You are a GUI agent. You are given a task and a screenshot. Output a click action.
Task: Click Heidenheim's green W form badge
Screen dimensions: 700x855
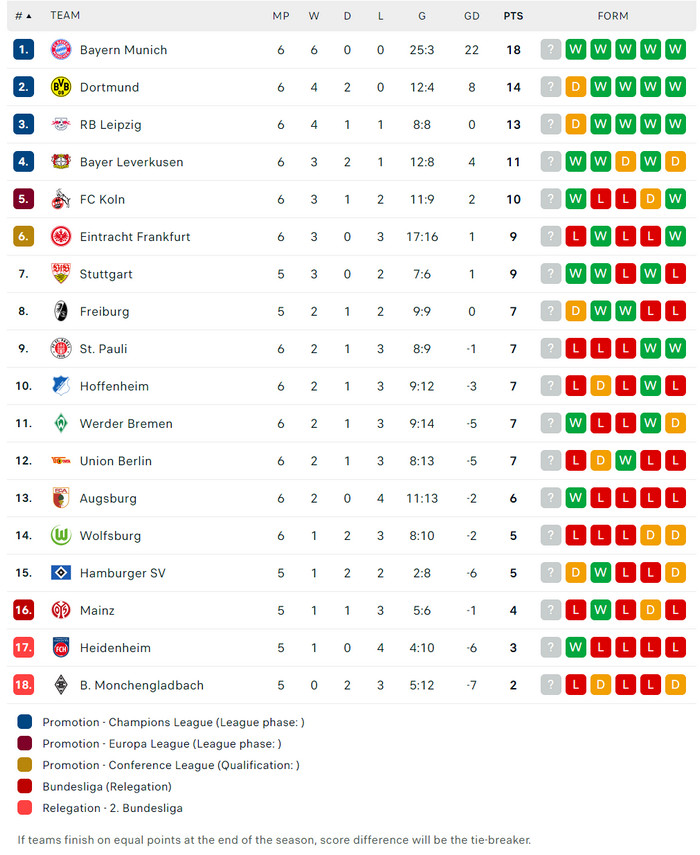point(576,648)
